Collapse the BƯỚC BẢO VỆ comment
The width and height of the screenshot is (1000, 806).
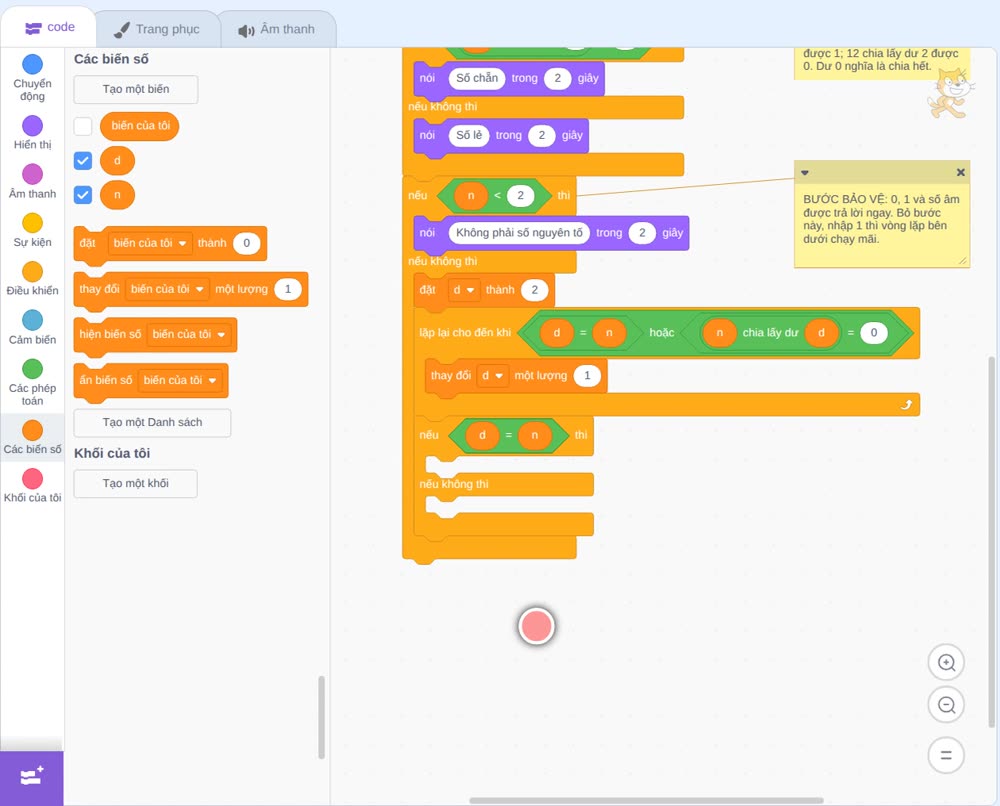click(x=805, y=172)
